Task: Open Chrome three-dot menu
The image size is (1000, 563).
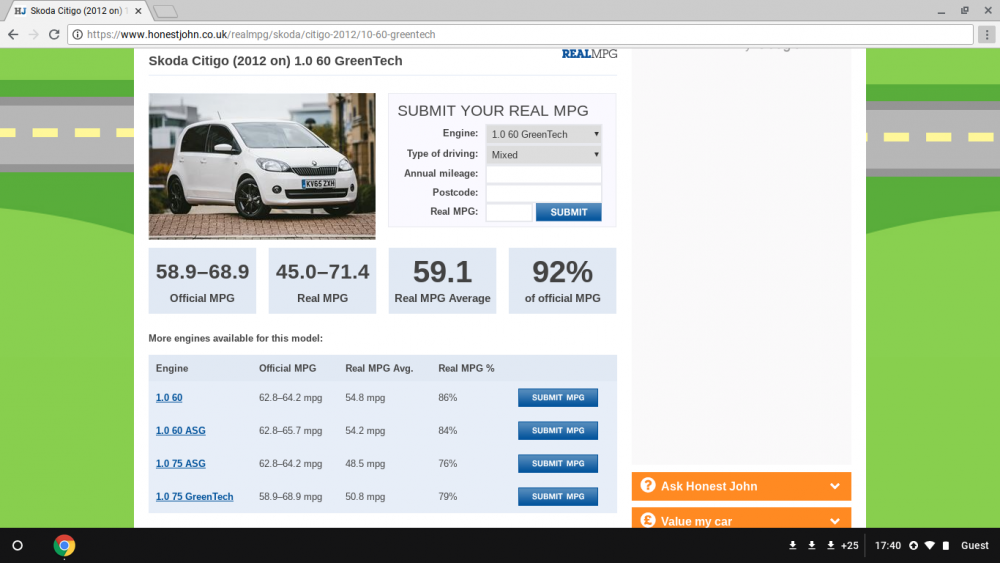Action: tap(987, 34)
